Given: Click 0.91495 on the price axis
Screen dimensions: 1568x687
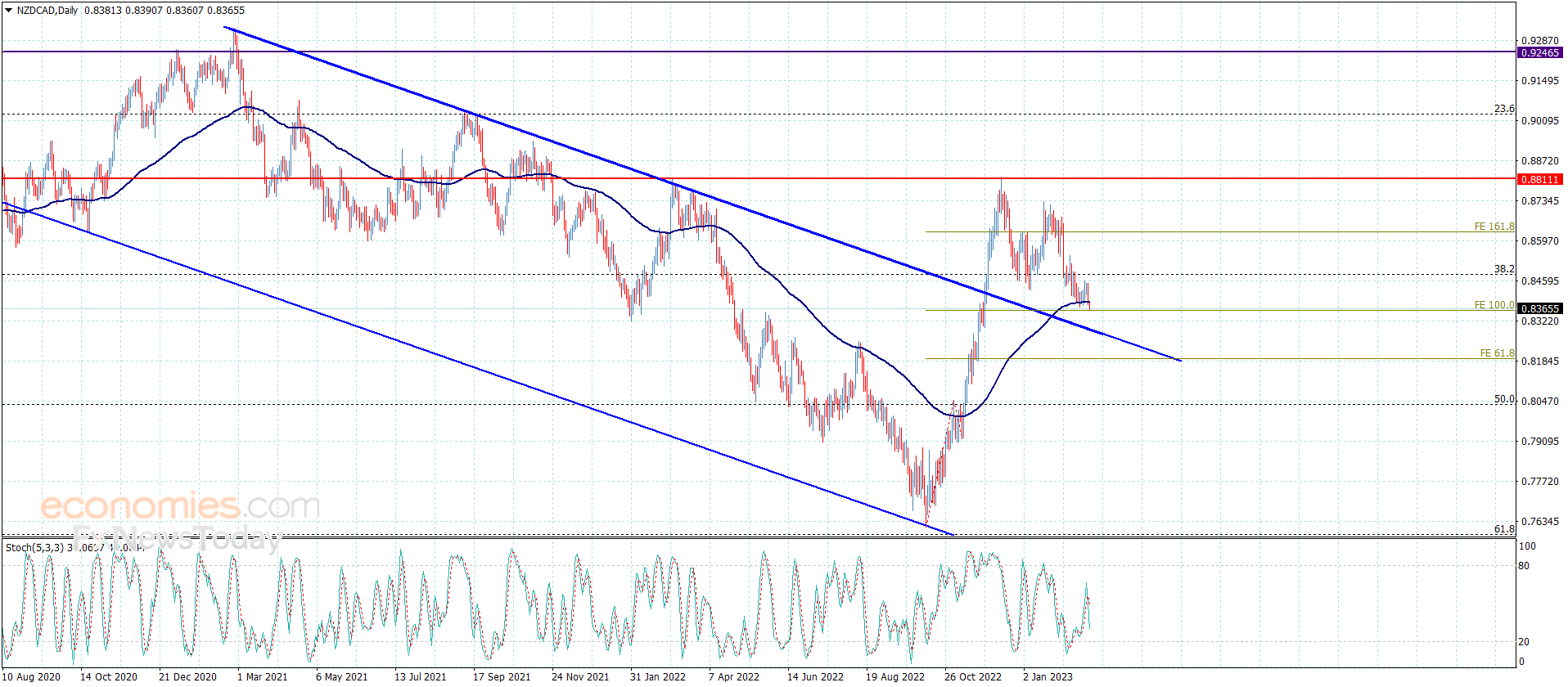Looking at the screenshot, I should coord(1539,81).
